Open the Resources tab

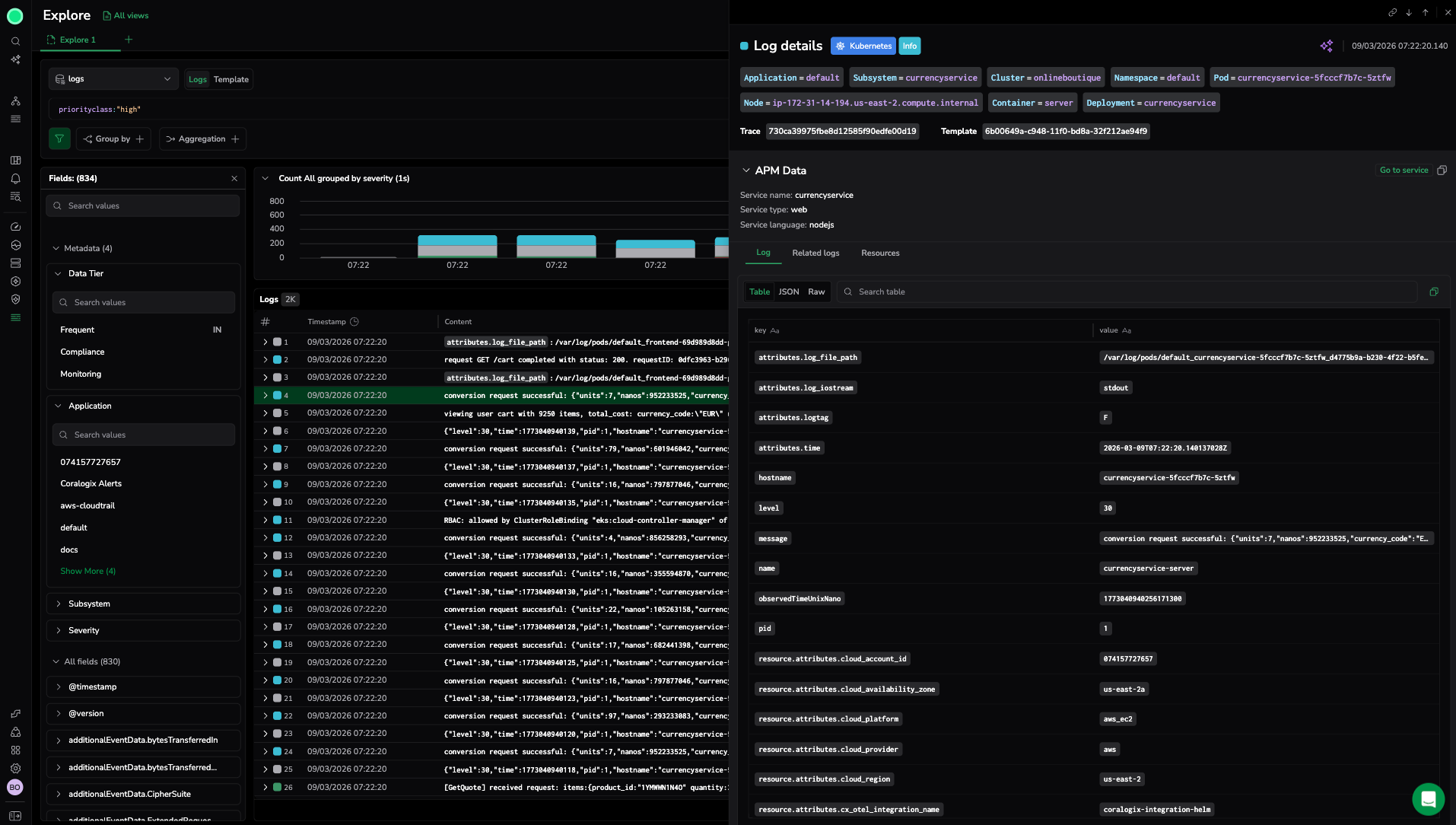click(879, 253)
